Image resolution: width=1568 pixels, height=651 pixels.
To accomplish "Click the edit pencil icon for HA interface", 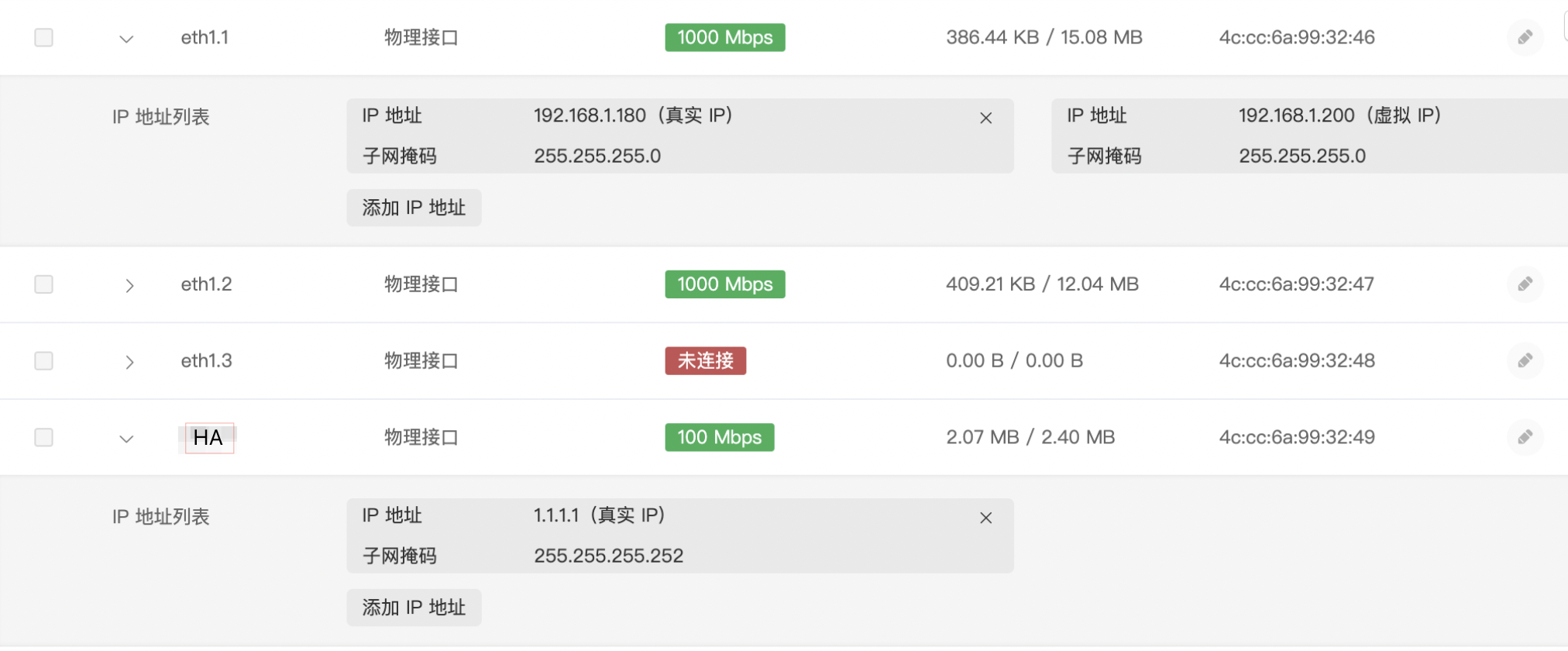I will (x=1525, y=437).
